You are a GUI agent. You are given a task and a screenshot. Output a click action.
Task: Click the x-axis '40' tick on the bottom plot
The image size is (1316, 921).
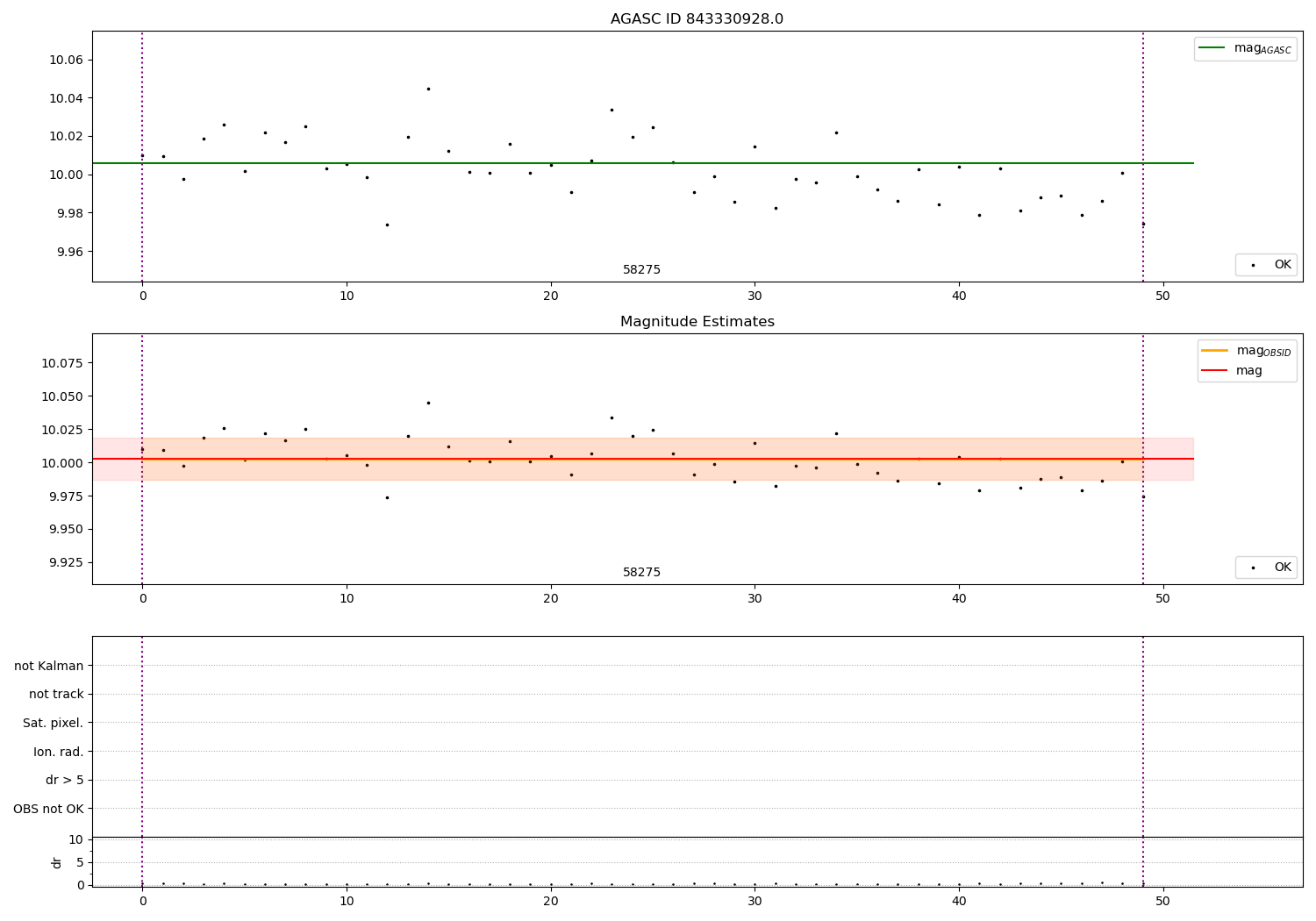click(959, 902)
